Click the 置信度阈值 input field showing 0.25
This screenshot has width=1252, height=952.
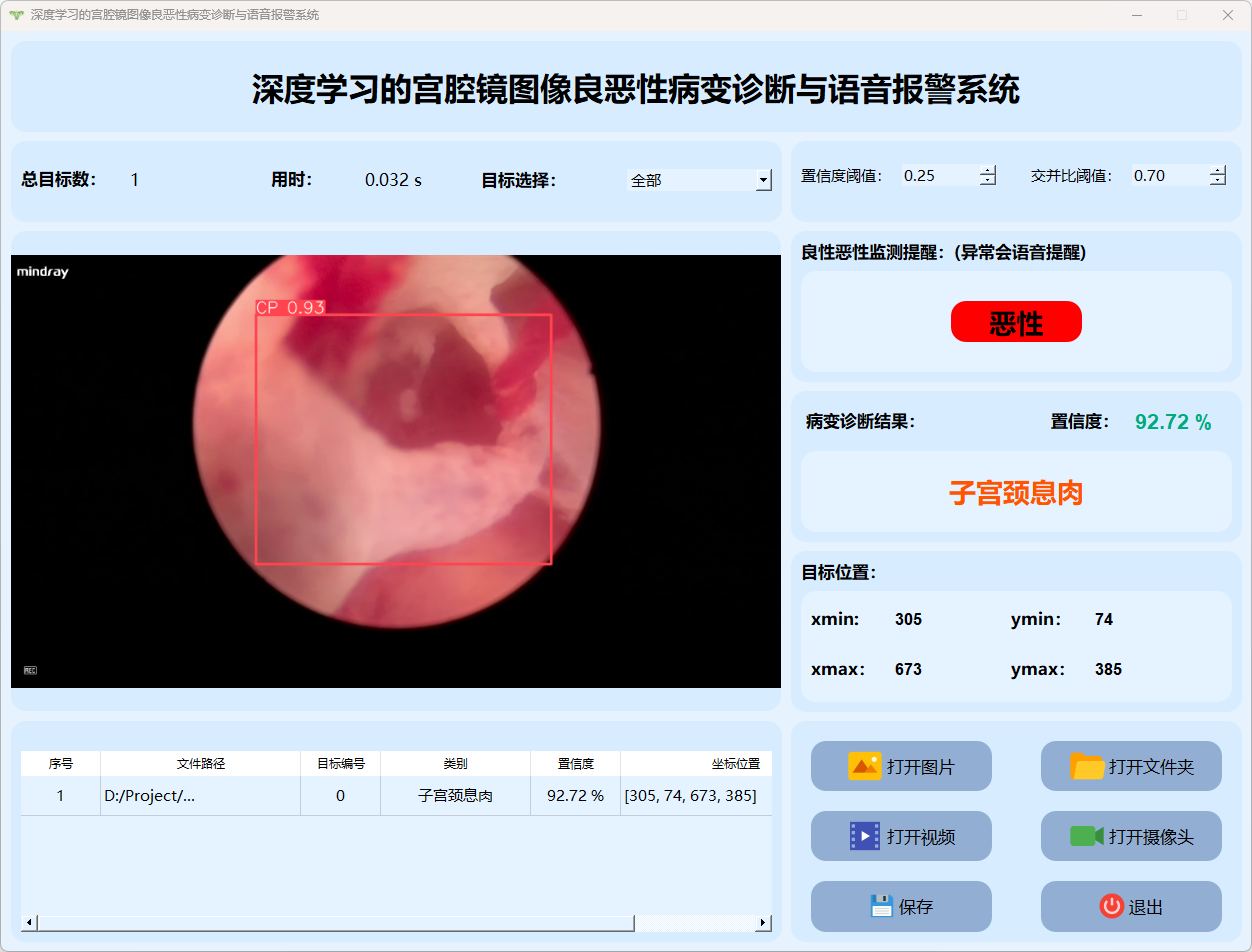(x=938, y=176)
